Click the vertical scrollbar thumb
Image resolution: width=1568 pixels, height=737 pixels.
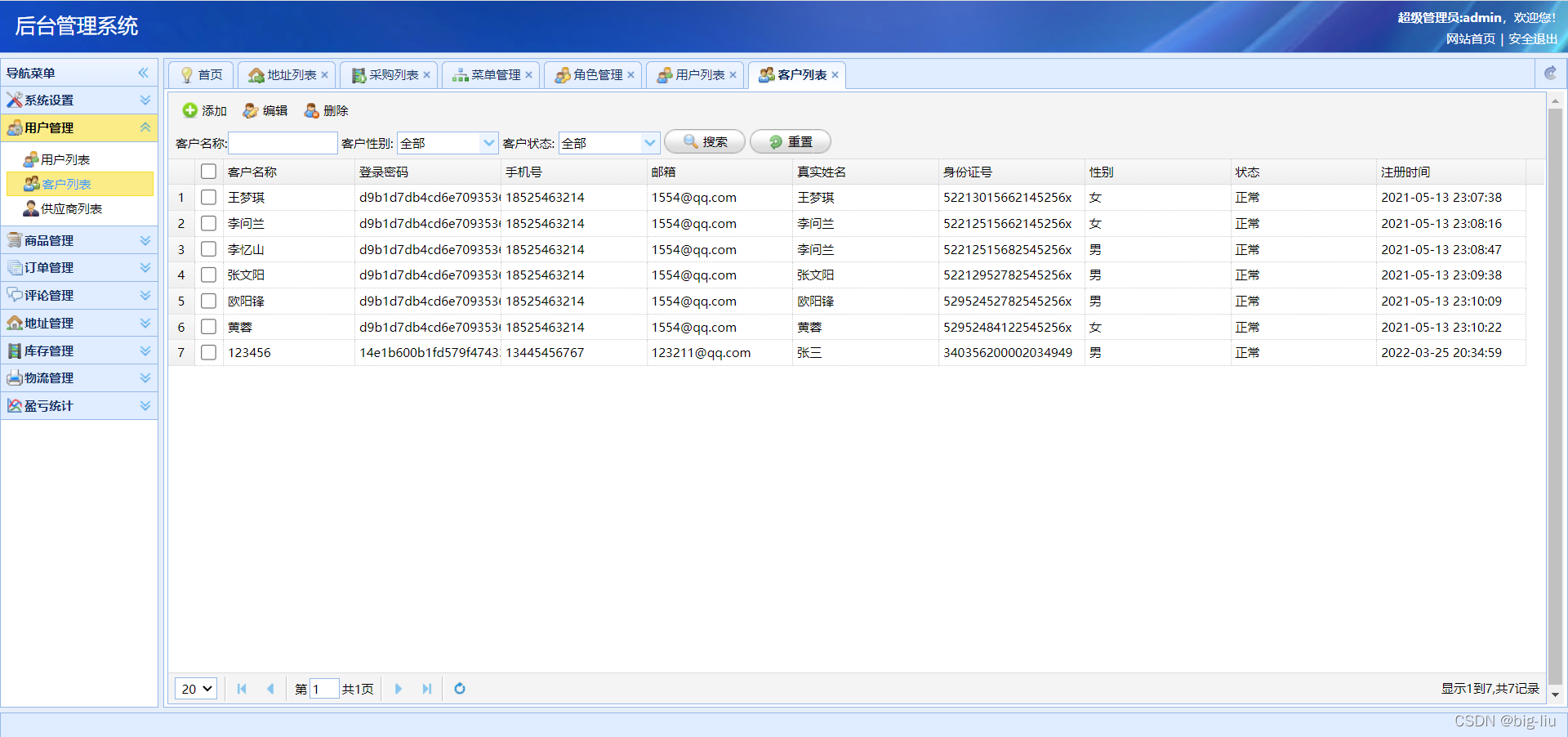coord(1555,396)
